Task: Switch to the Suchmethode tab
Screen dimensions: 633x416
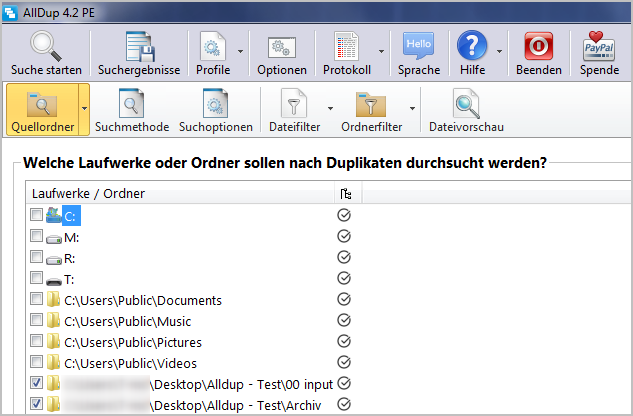Action: pos(132,110)
